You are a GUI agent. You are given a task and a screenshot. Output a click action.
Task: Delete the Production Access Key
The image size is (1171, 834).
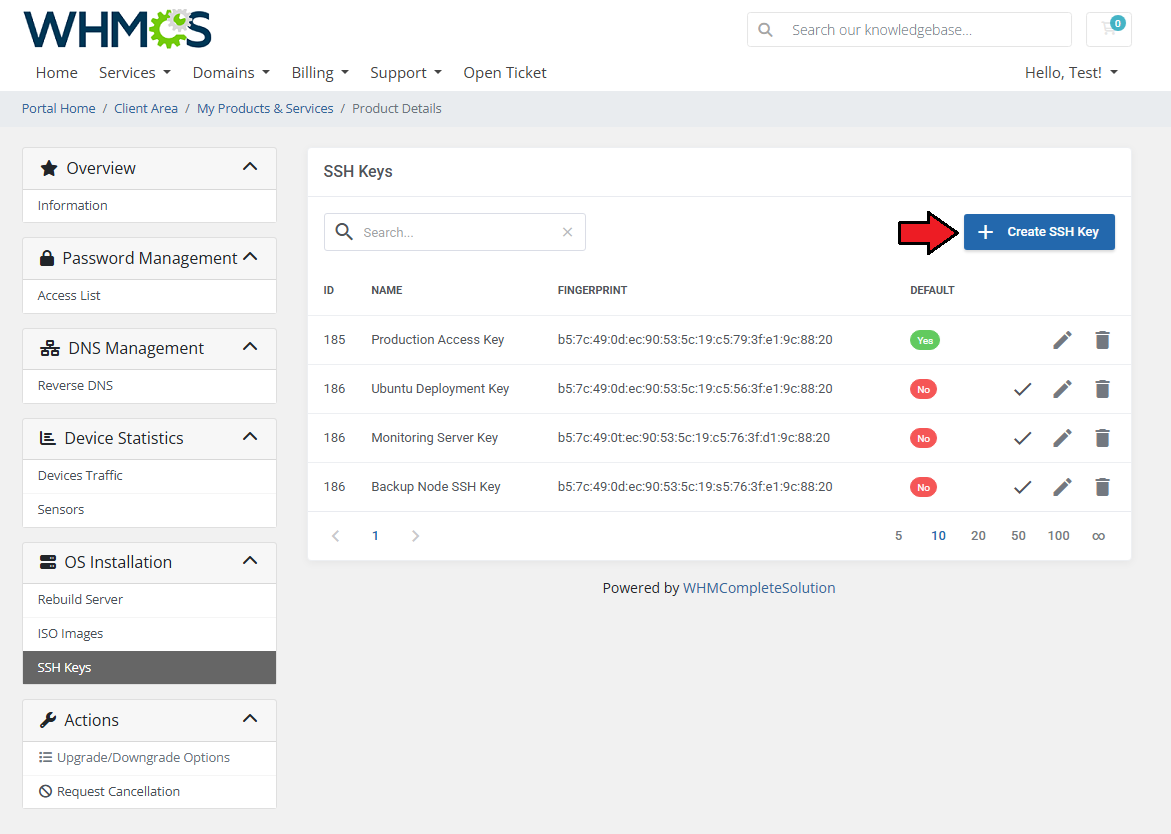pos(1102,340)
